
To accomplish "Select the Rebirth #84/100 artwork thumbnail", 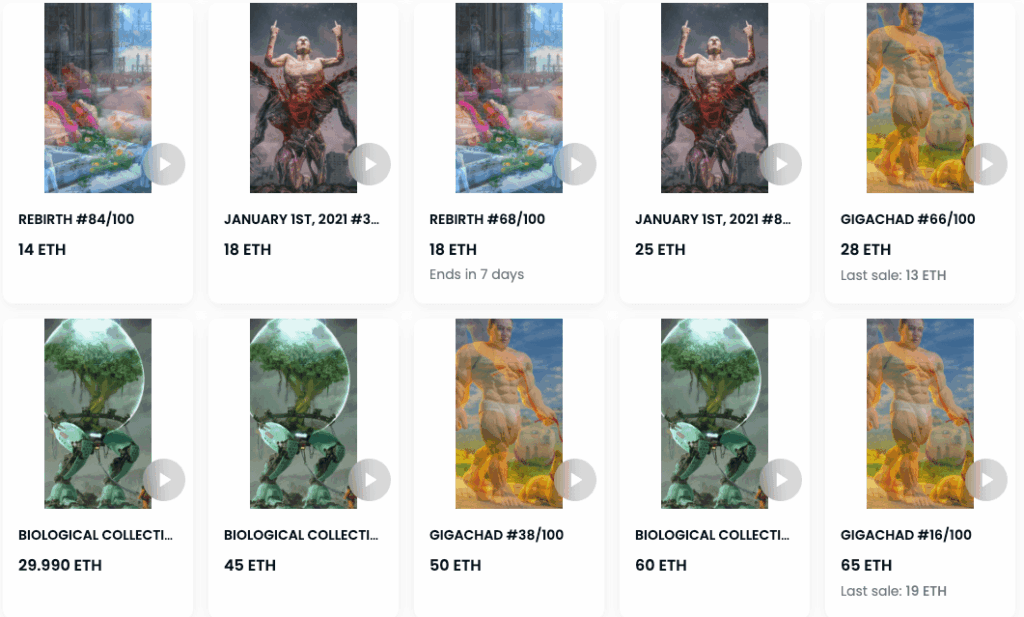I will click(98, 98).
